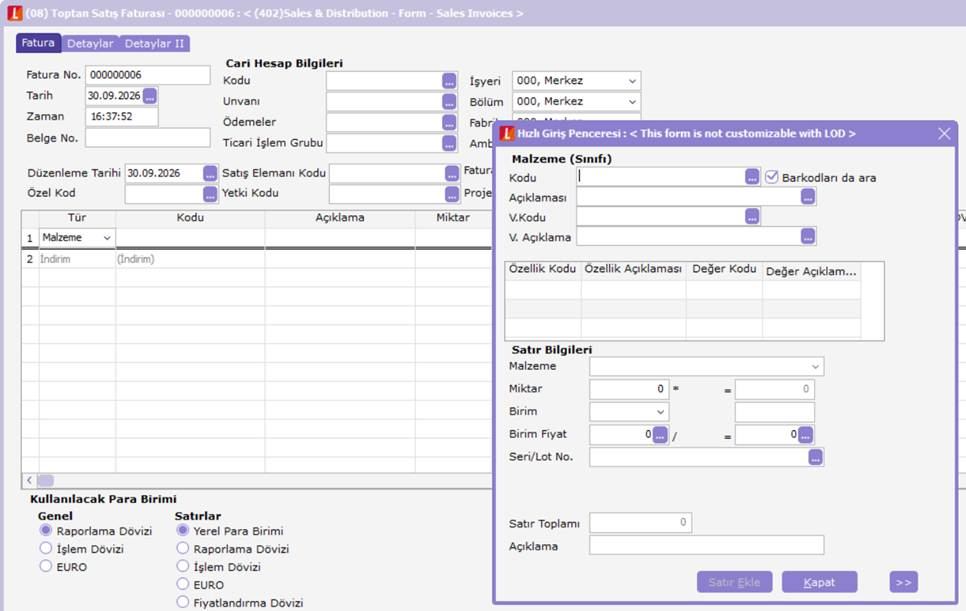This screenshot has height=611, width=966.
Task: Open lookup for Cari Hesap Kodu
Action: pyautogui.click(x=449, y=81)
